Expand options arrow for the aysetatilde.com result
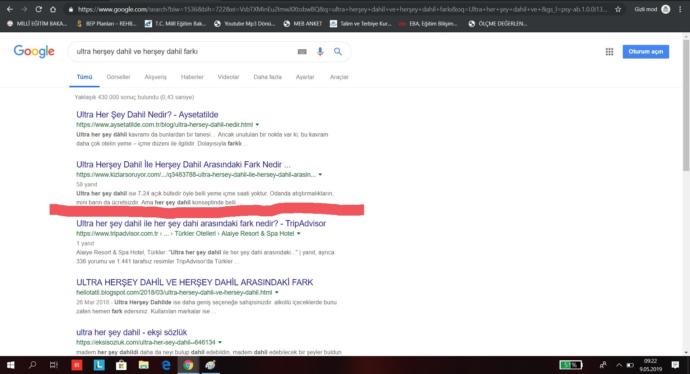The image size is (690, 374). [257, 125]
